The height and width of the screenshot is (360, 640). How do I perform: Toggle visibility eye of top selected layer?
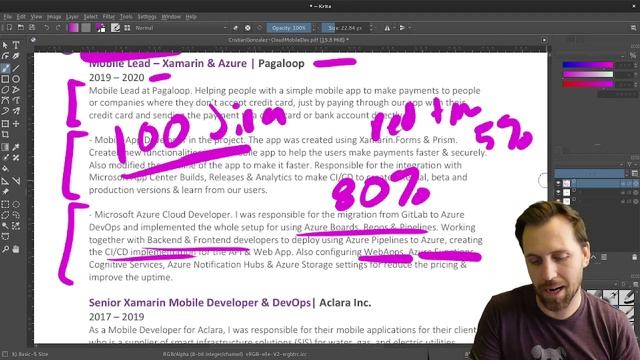[x=558, y=183]
